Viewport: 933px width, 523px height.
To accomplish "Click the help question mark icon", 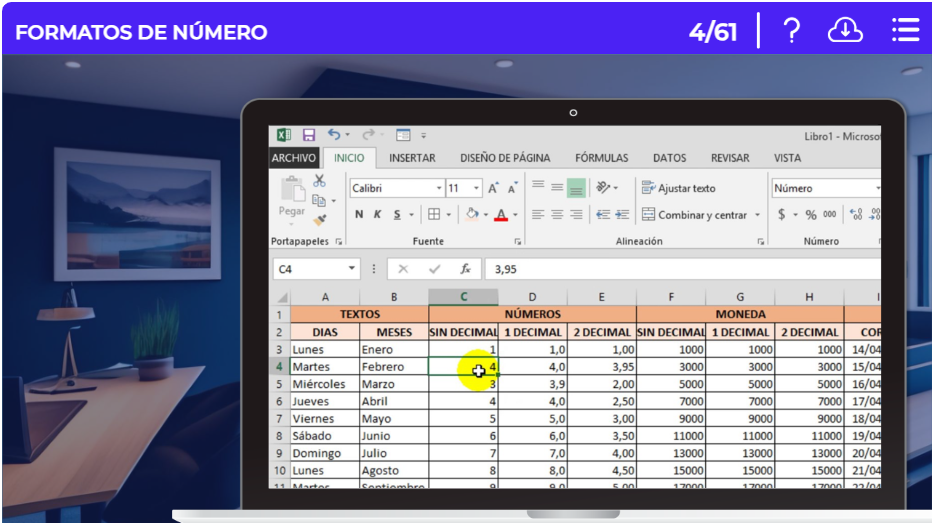I will coord(791,31).
